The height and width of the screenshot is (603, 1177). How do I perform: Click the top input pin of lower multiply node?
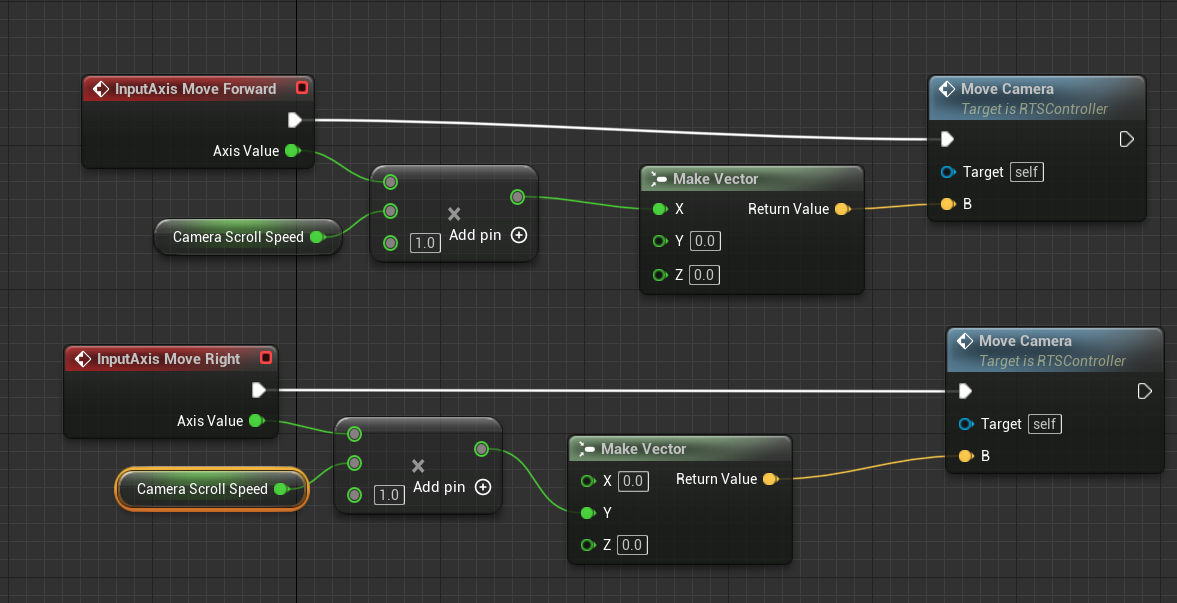point(354,434)
